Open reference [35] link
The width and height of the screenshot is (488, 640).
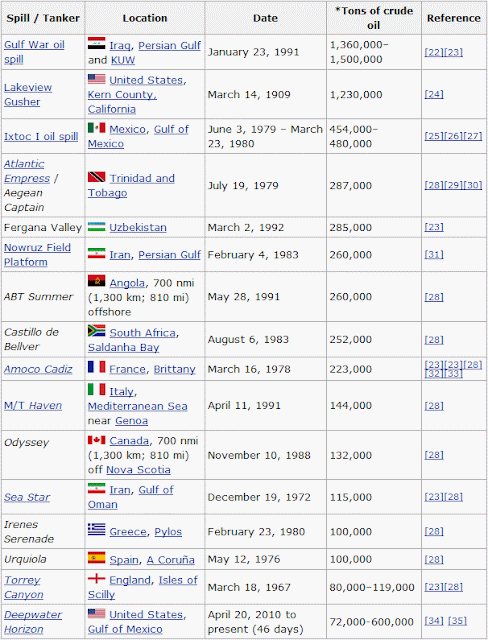click(x=457, y=621)
